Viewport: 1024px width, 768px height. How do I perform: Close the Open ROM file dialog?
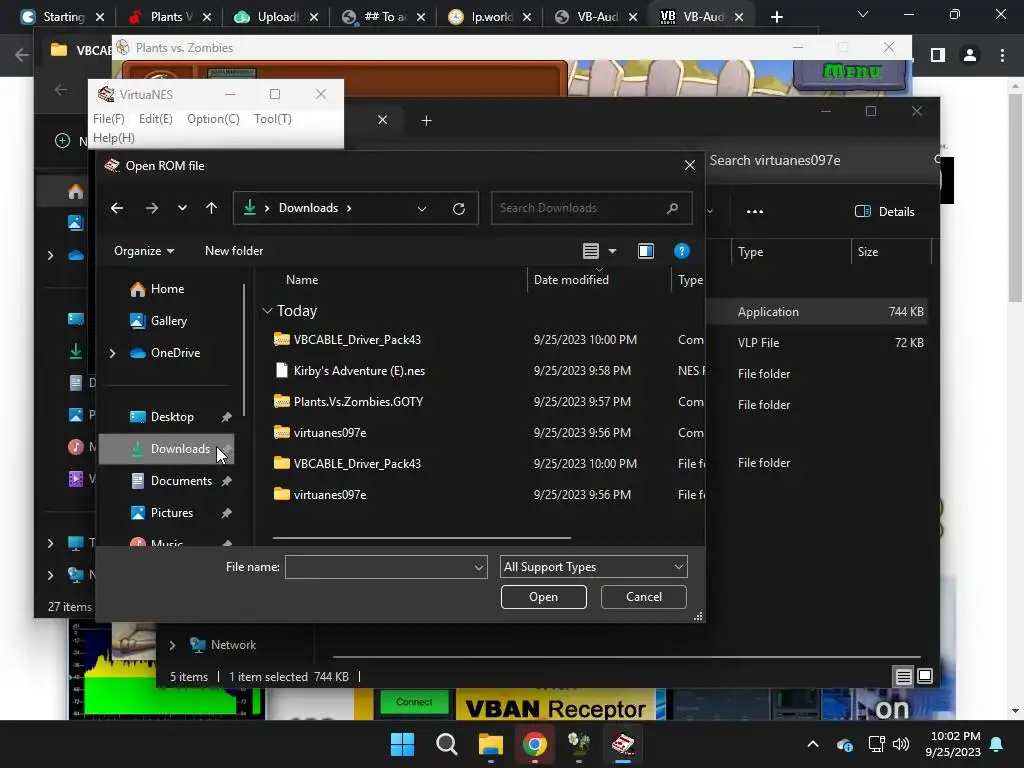pos(690,165)
